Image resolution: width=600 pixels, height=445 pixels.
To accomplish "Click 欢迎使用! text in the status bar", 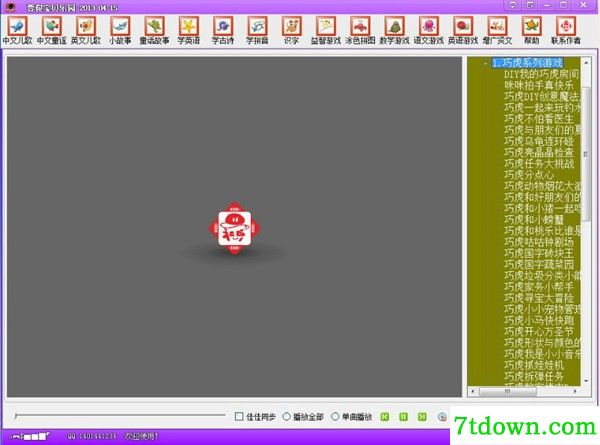I will (141, 436).
